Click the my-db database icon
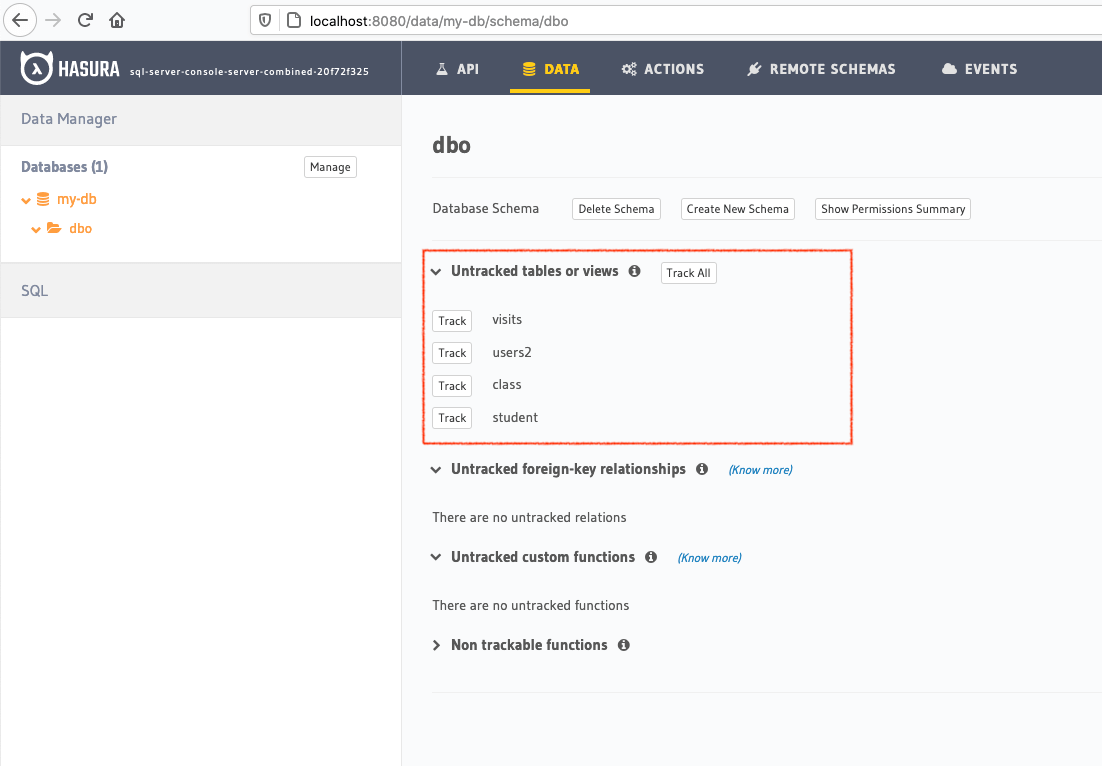1102x766 pixels. pyautogui.click(x=43, y=199)
